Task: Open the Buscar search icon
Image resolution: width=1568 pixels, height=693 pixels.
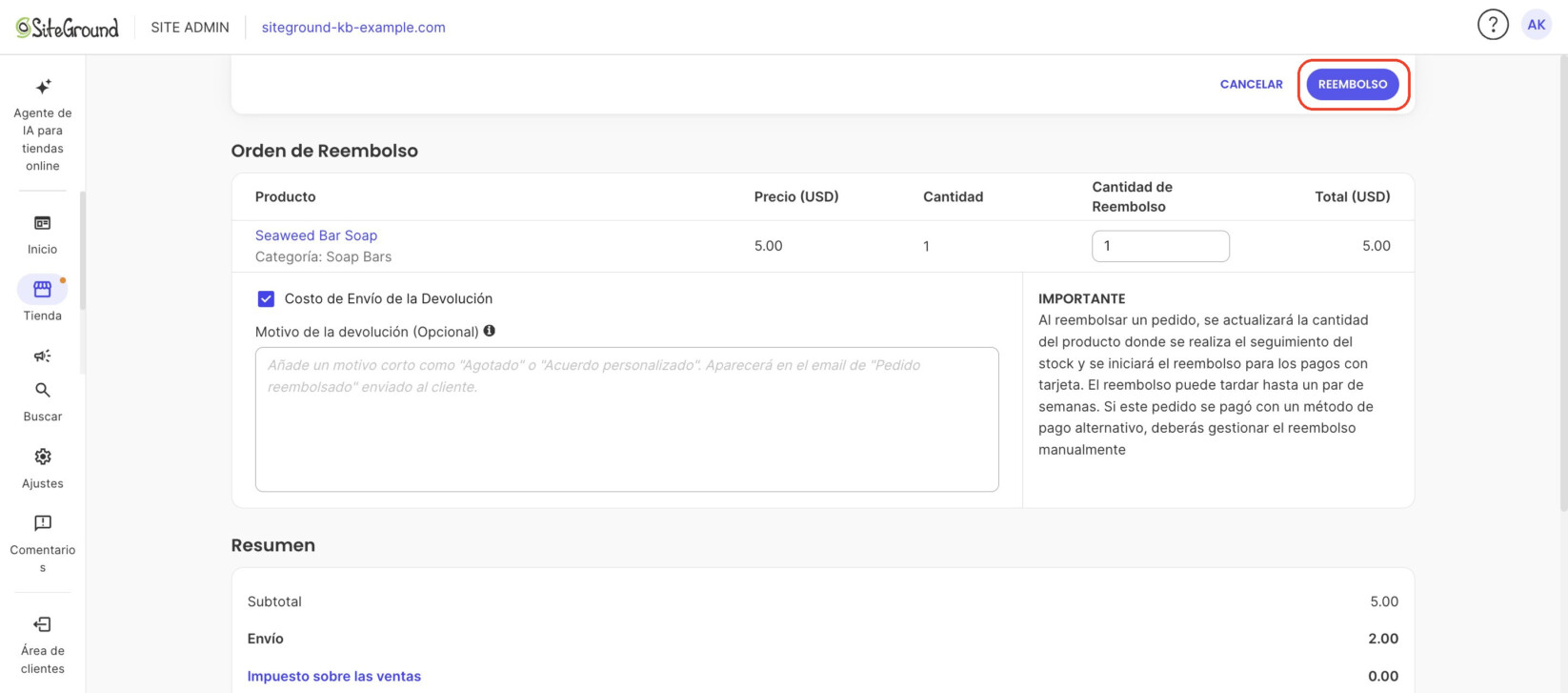Action: [x=43, y=390]
